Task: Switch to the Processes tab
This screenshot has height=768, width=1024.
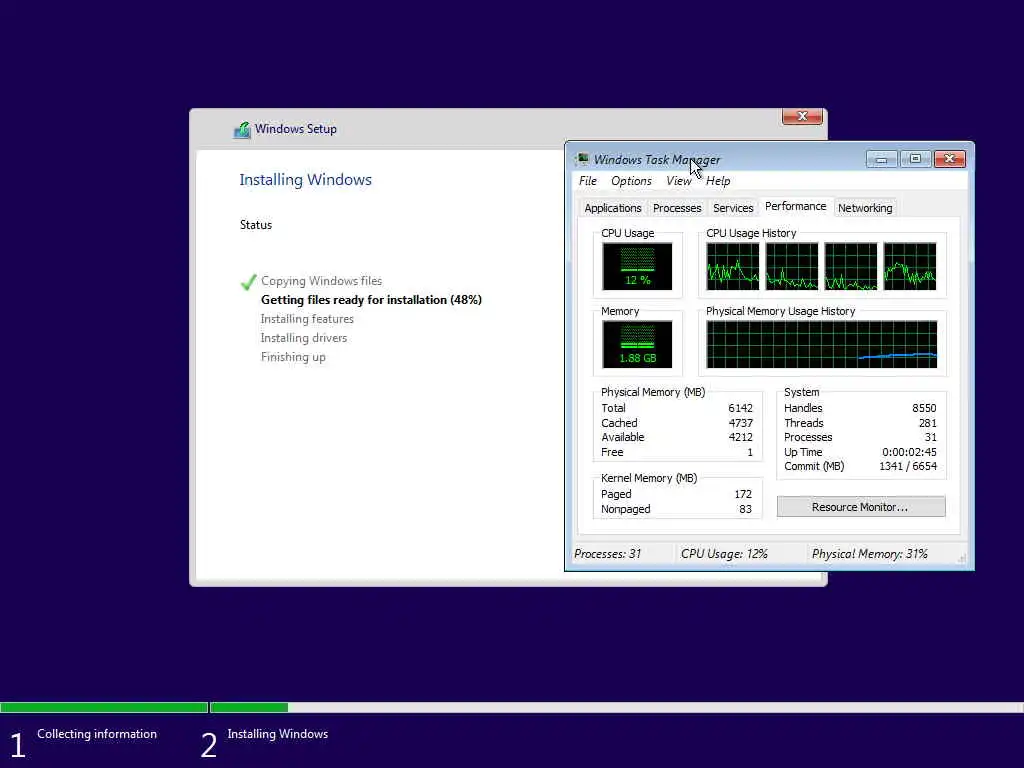Action: 677,208
